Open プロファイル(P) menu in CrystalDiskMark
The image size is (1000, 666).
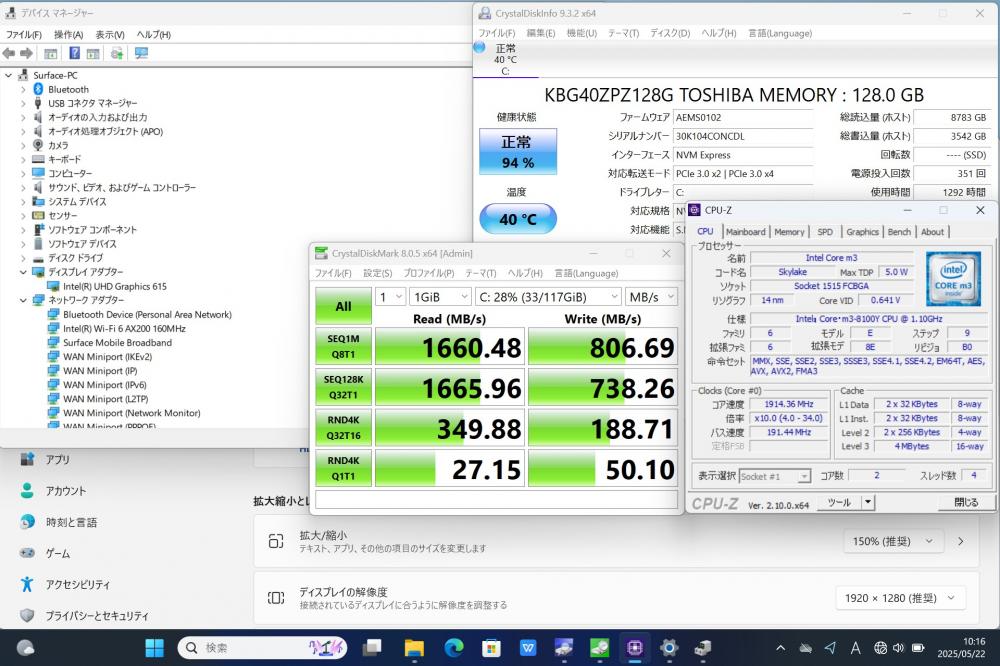(x=429, y=273)
